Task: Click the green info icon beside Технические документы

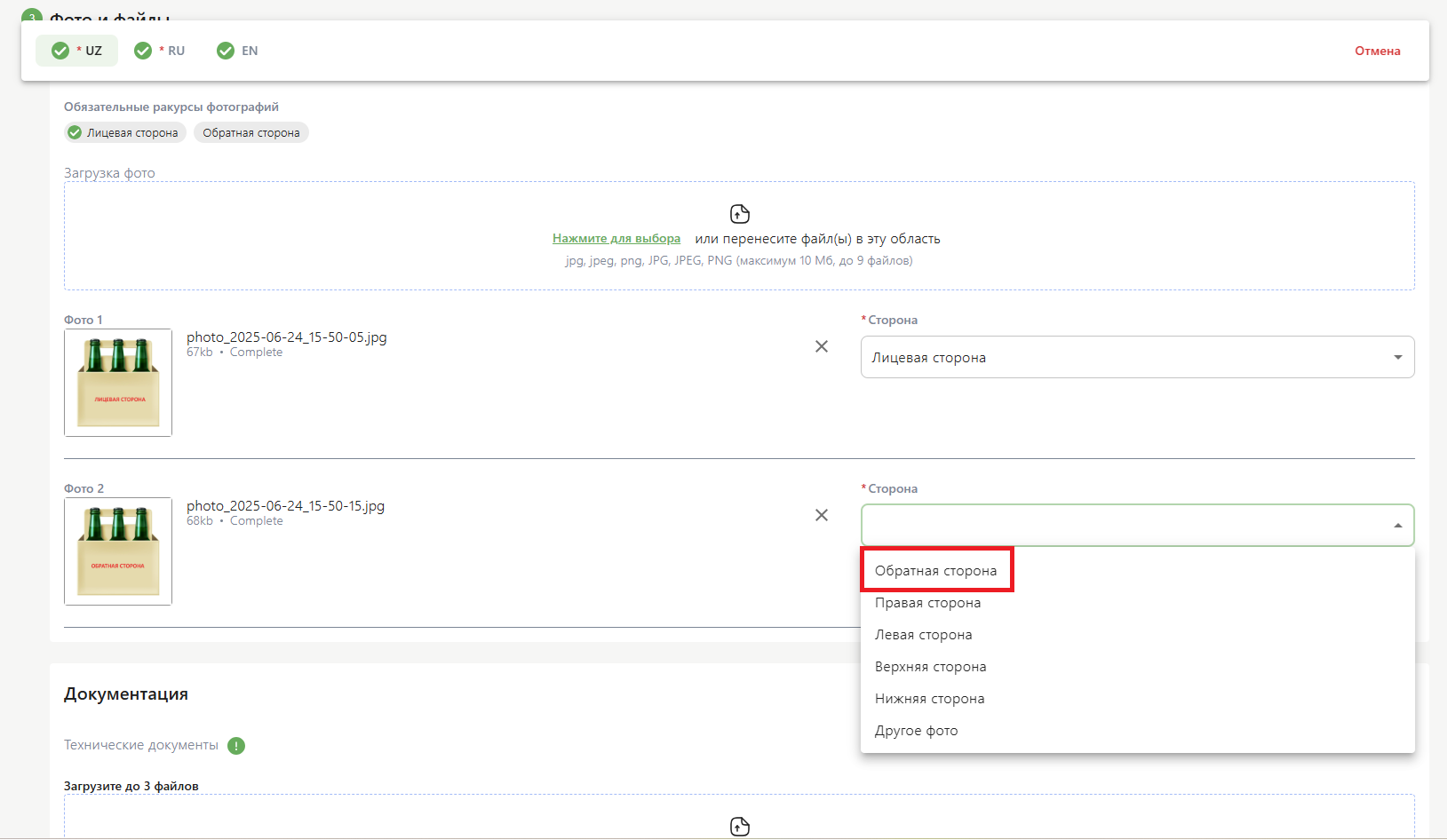Action: [x=236, y=746]
